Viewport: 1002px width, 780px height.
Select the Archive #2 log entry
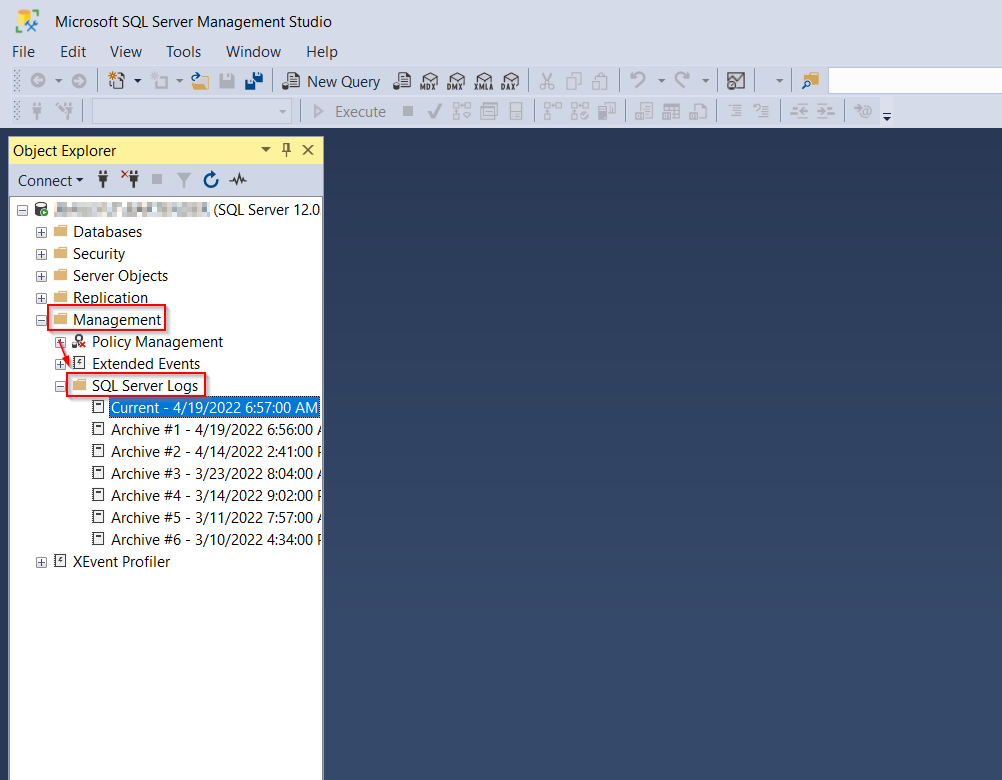(x=215, y=452)
